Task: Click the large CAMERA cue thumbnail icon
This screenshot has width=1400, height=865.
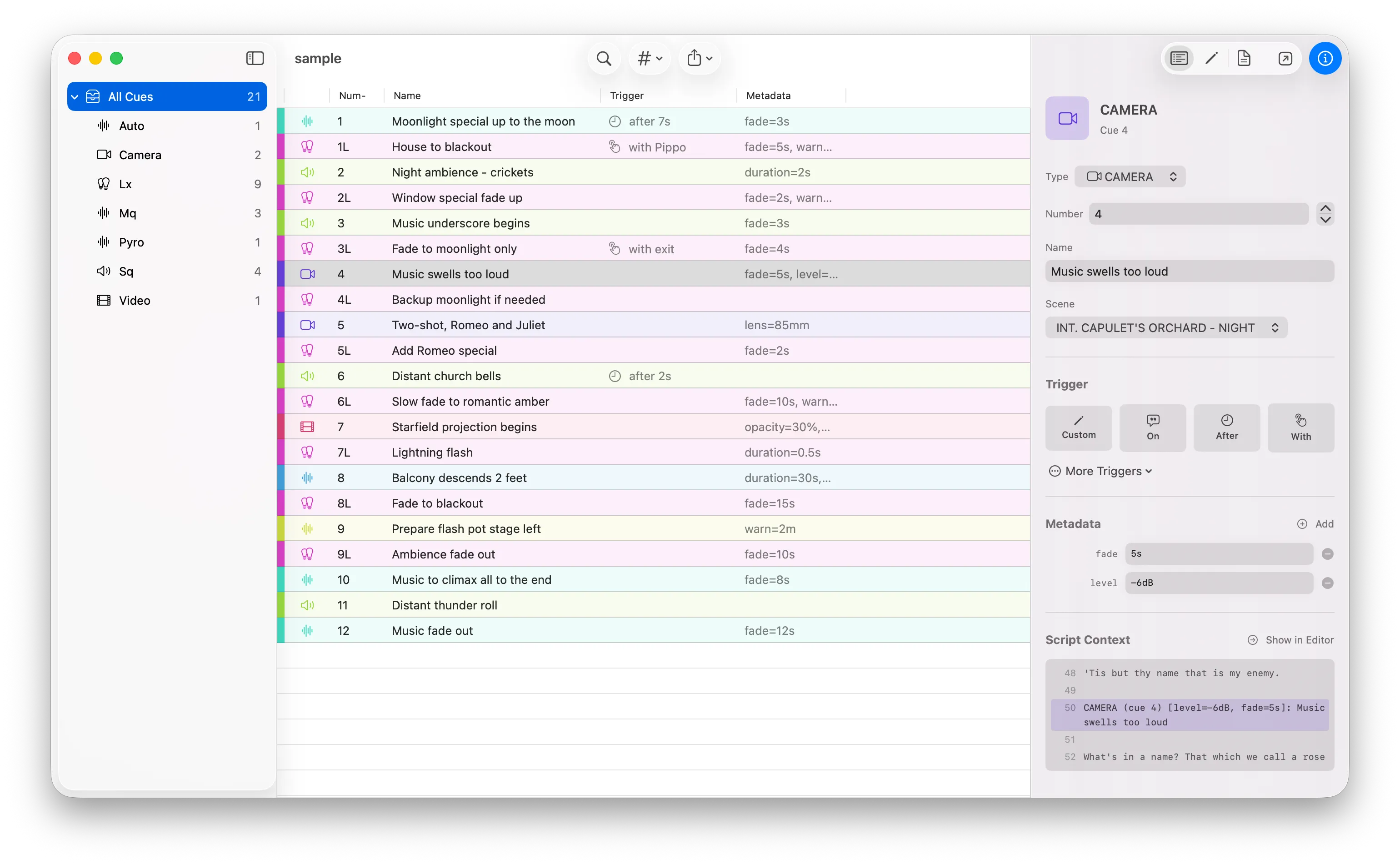Action: pos(1067,118)
